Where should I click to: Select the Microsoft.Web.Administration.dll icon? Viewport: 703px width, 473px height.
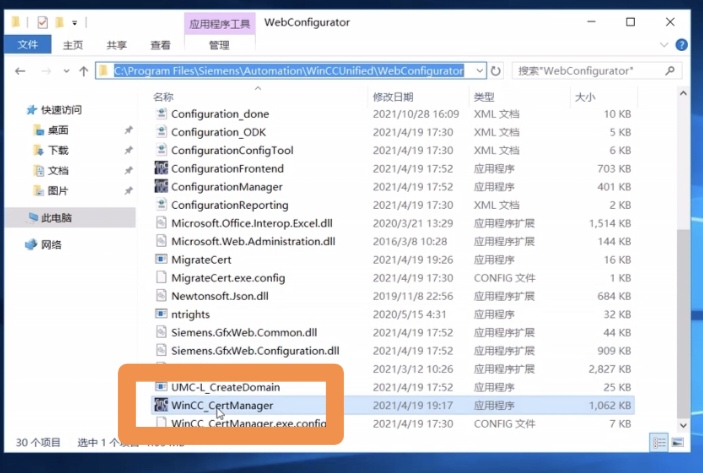point(161,241)
